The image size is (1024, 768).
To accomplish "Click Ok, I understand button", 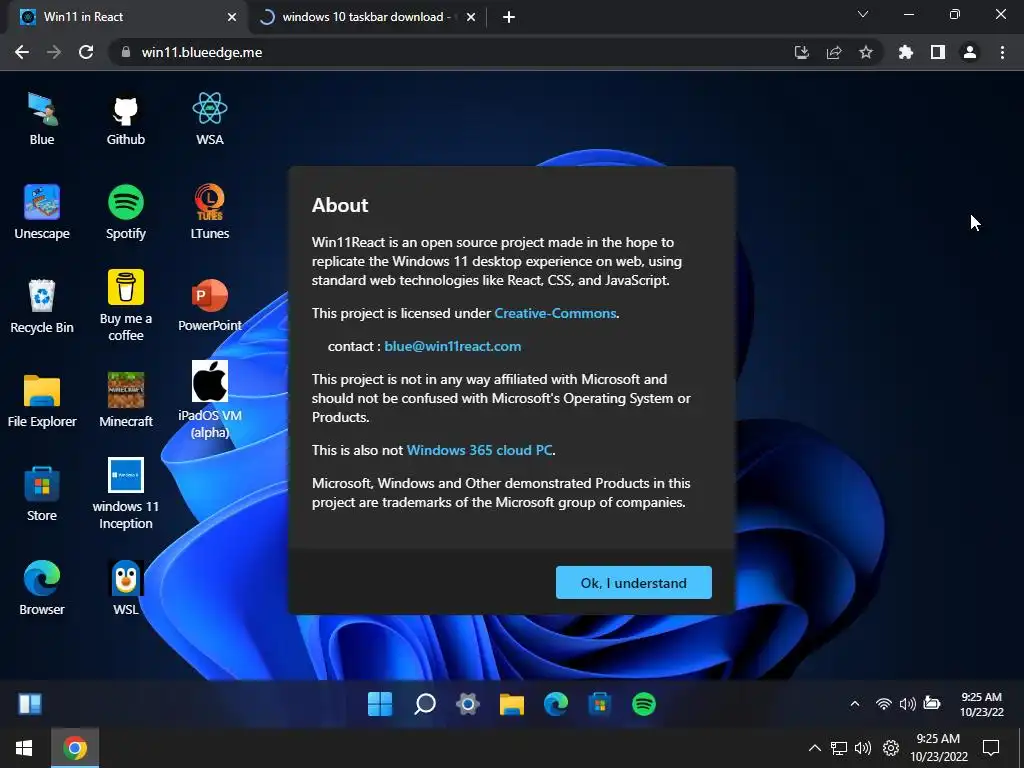I will point(633,583).
